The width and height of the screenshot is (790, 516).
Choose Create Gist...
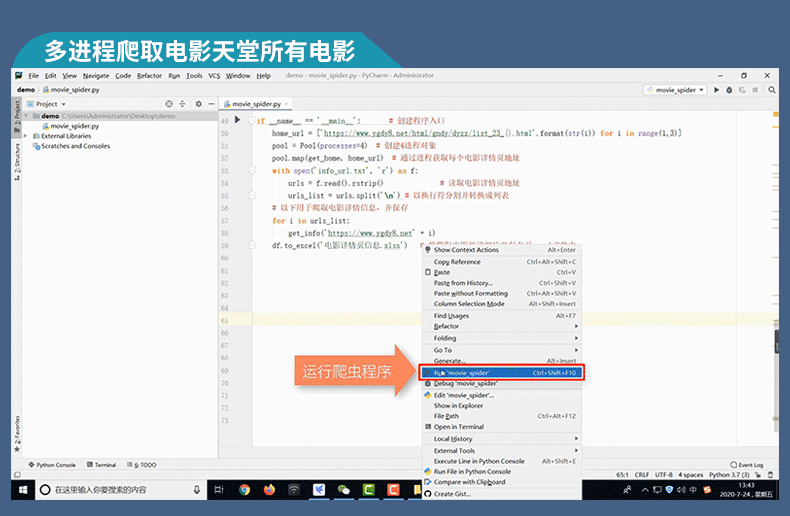click(x=501, y=494)
